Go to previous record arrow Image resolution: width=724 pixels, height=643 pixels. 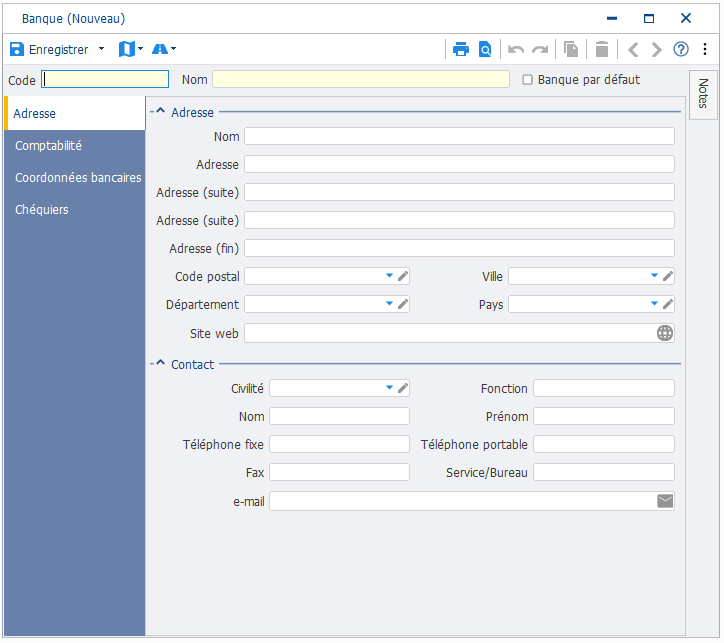(x=633, y=49)
